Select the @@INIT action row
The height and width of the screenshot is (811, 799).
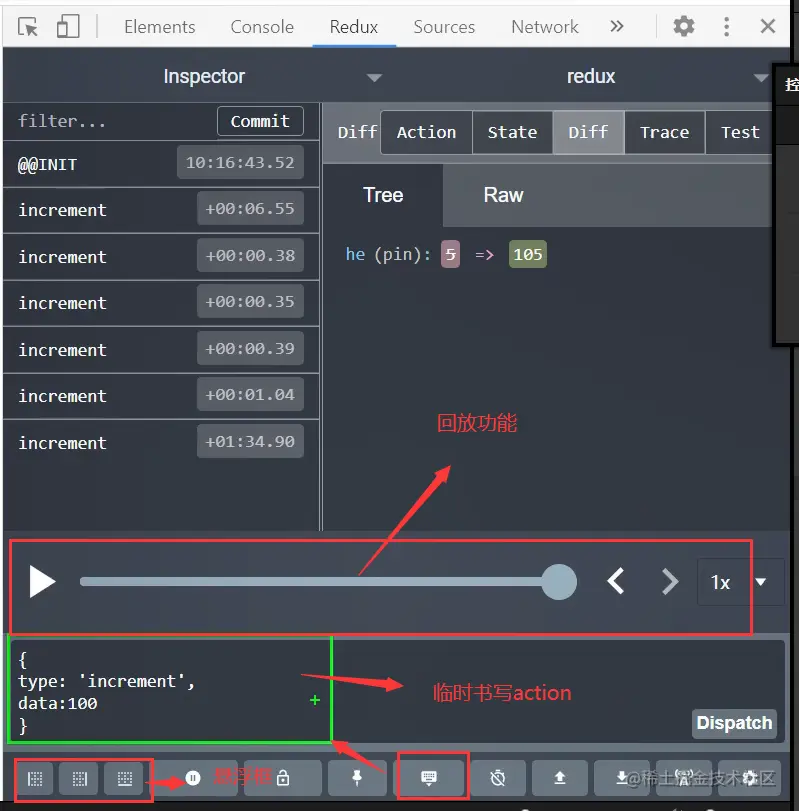point(161,164)
